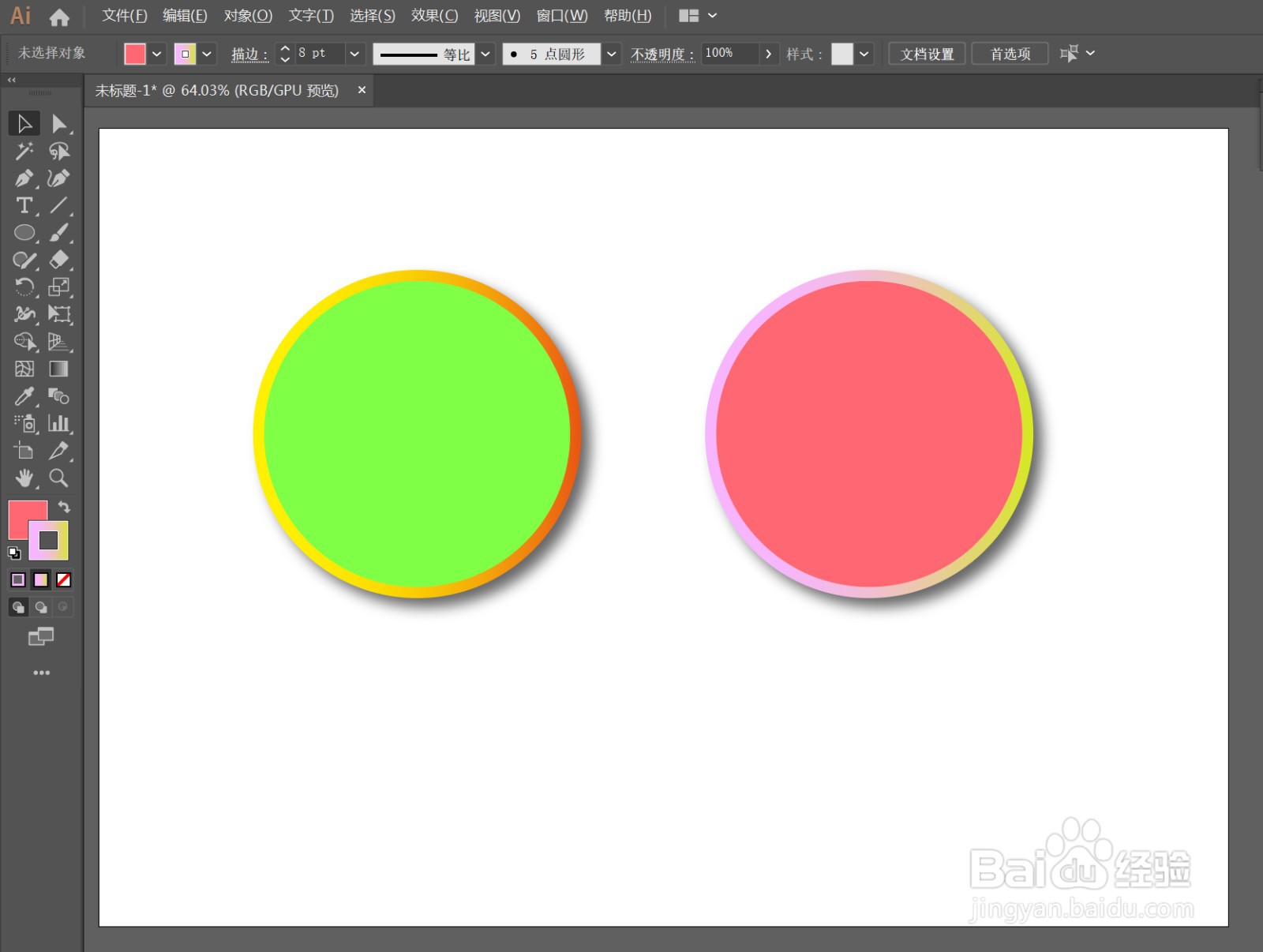Open the 不透明度 opacity panel link

pos(662,54)
